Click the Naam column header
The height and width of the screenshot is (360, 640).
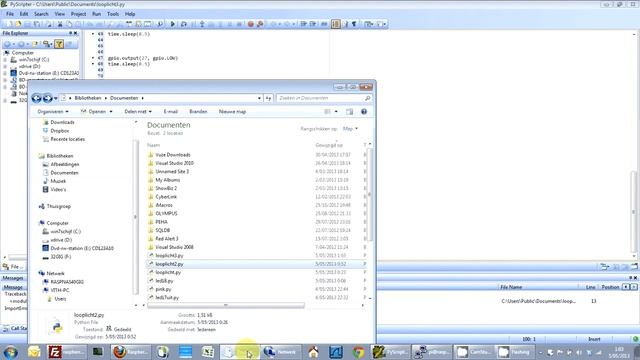tap(153, 145)
